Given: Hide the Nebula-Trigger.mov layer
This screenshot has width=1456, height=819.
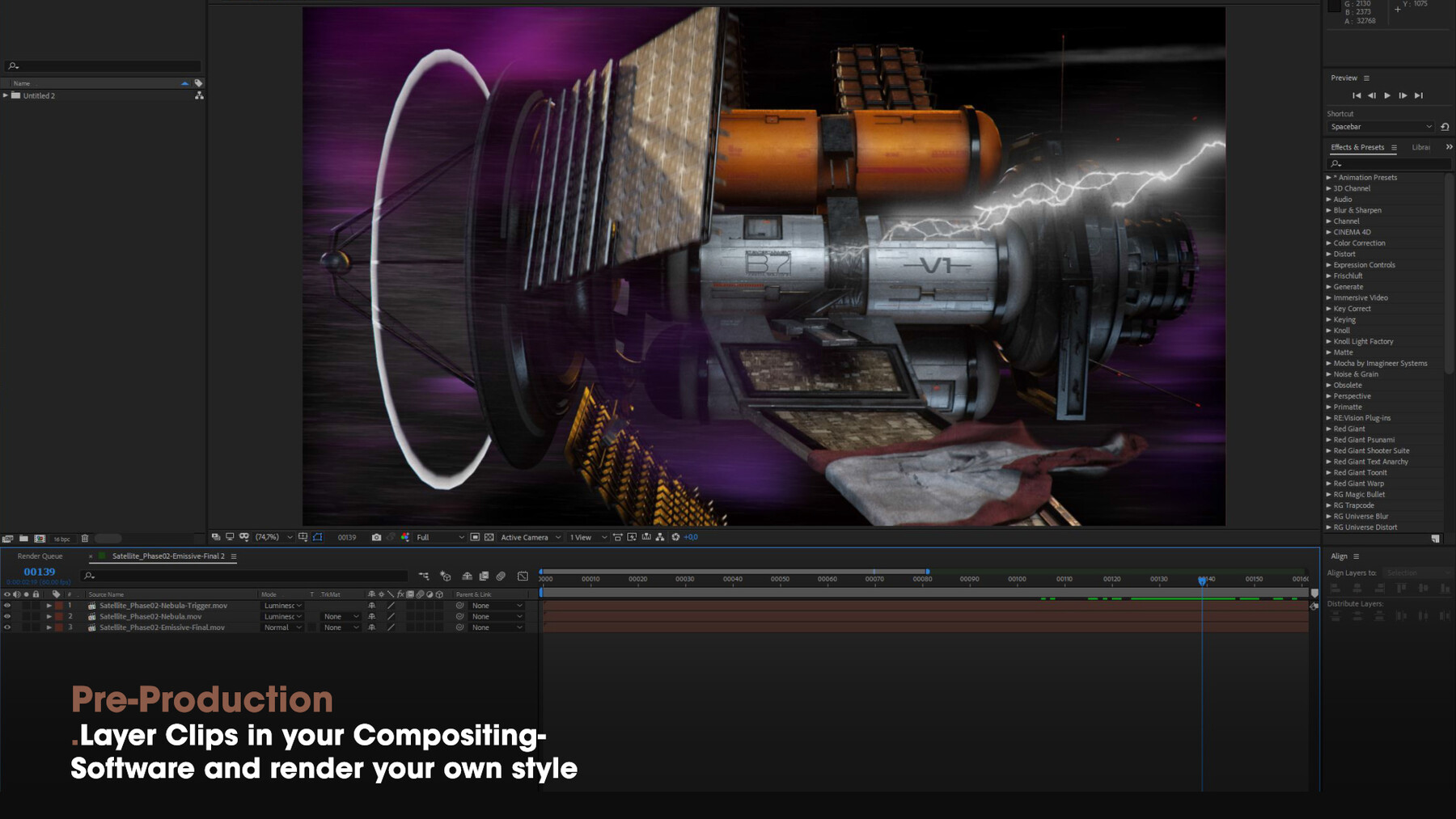Looking at the screenshot, I should tap(7, 606).
